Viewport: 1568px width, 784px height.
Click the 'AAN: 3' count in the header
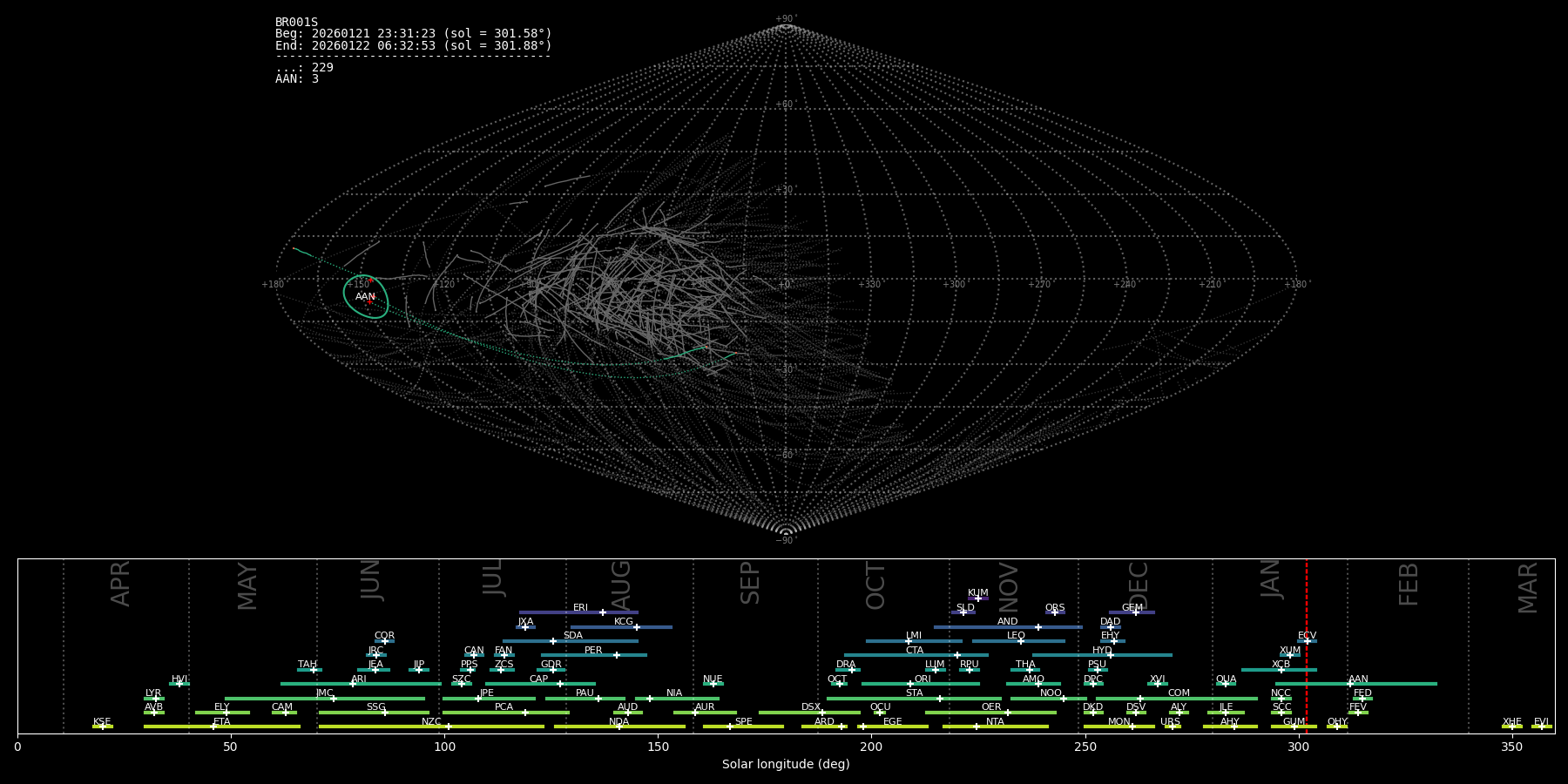[297, 79]
